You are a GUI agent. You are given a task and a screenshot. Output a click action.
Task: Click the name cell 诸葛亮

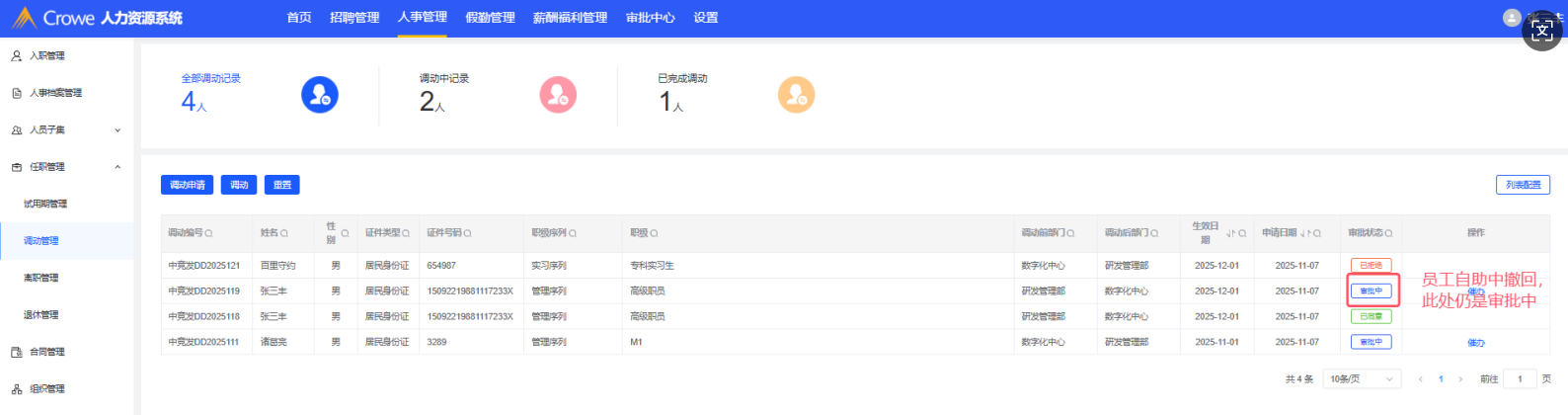(x=274, y=342)
